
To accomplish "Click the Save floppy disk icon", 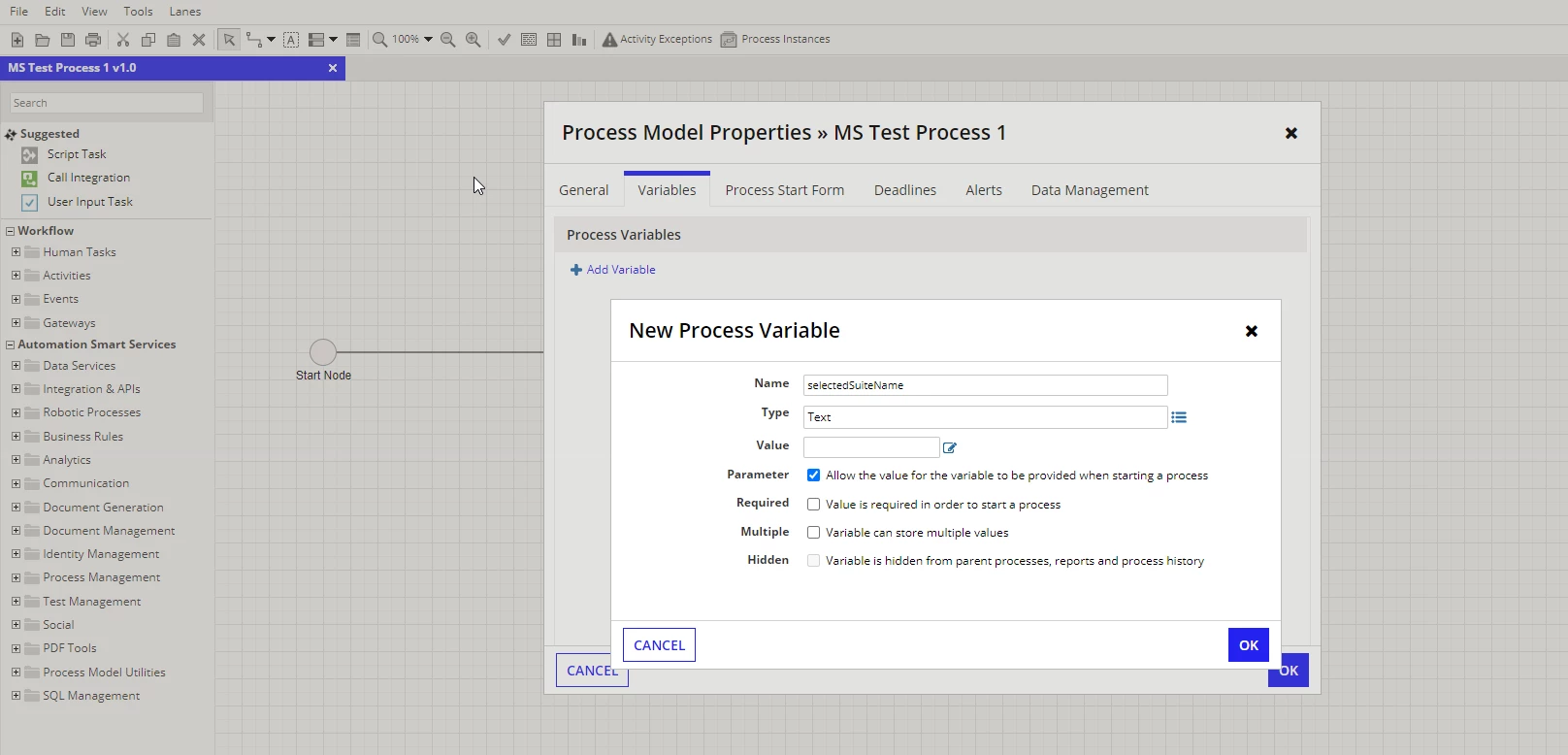I will click(67, 40).
